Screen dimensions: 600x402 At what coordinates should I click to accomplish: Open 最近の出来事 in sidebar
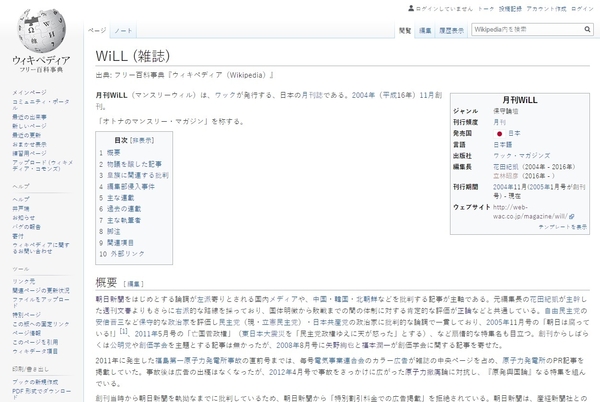point(29,117)
